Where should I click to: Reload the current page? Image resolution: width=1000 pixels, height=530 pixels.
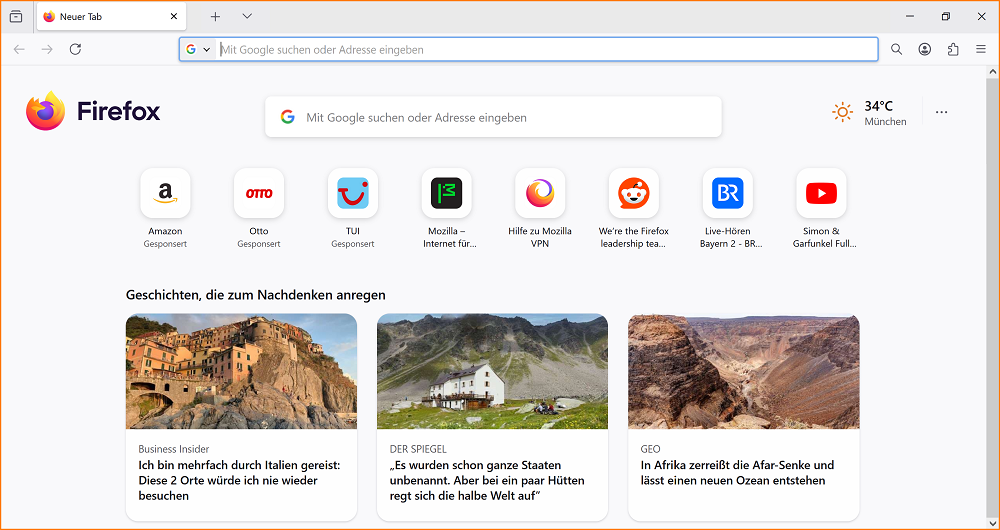point(75,49)
